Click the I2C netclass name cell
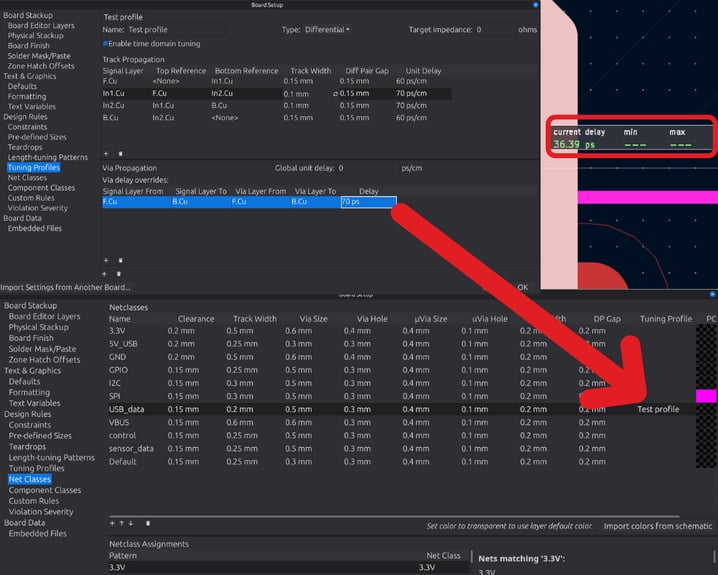 tap(114, 383)
